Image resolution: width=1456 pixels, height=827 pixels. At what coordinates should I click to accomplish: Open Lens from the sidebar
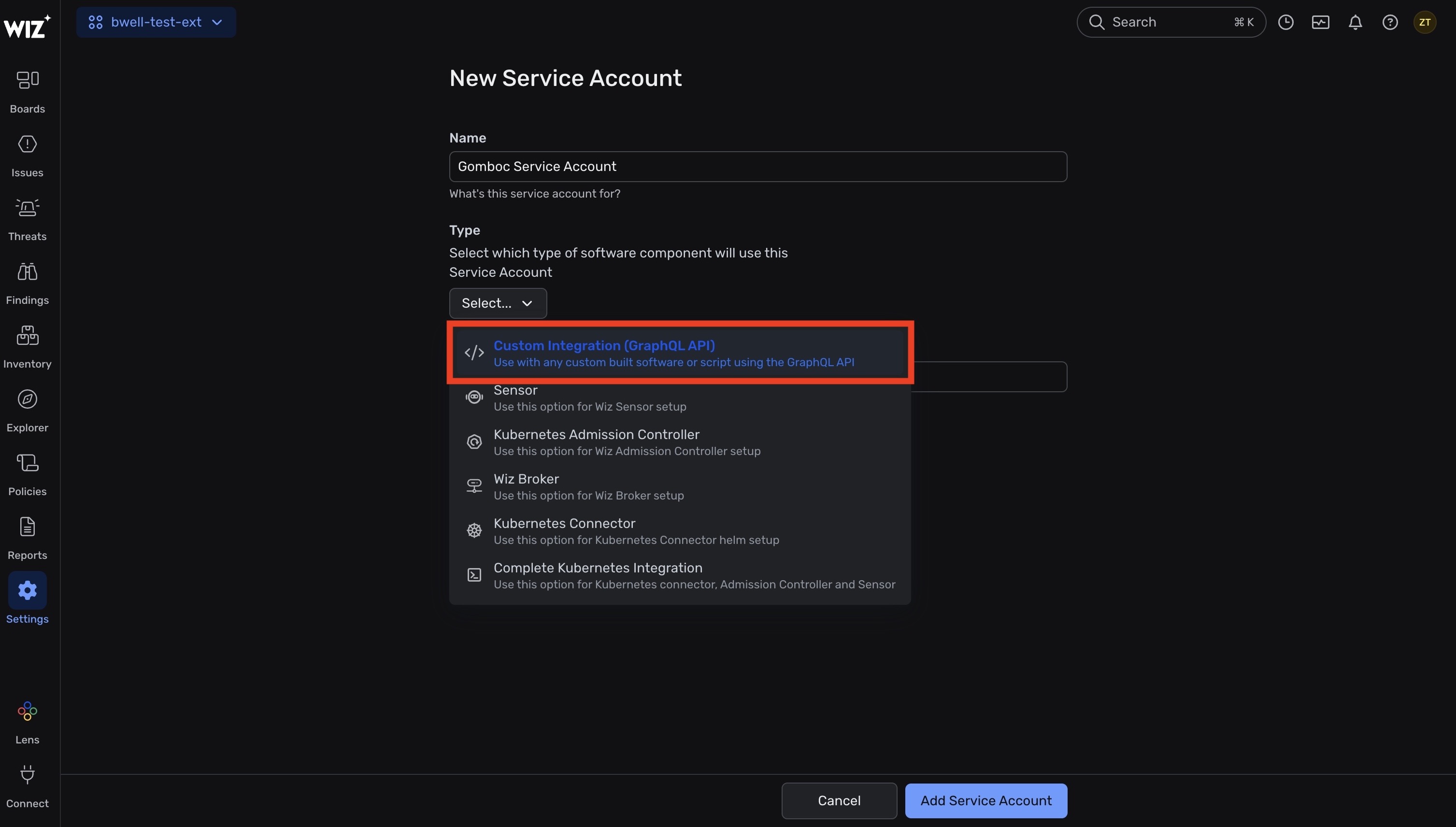pyautogui.click(x=27, y=723)
